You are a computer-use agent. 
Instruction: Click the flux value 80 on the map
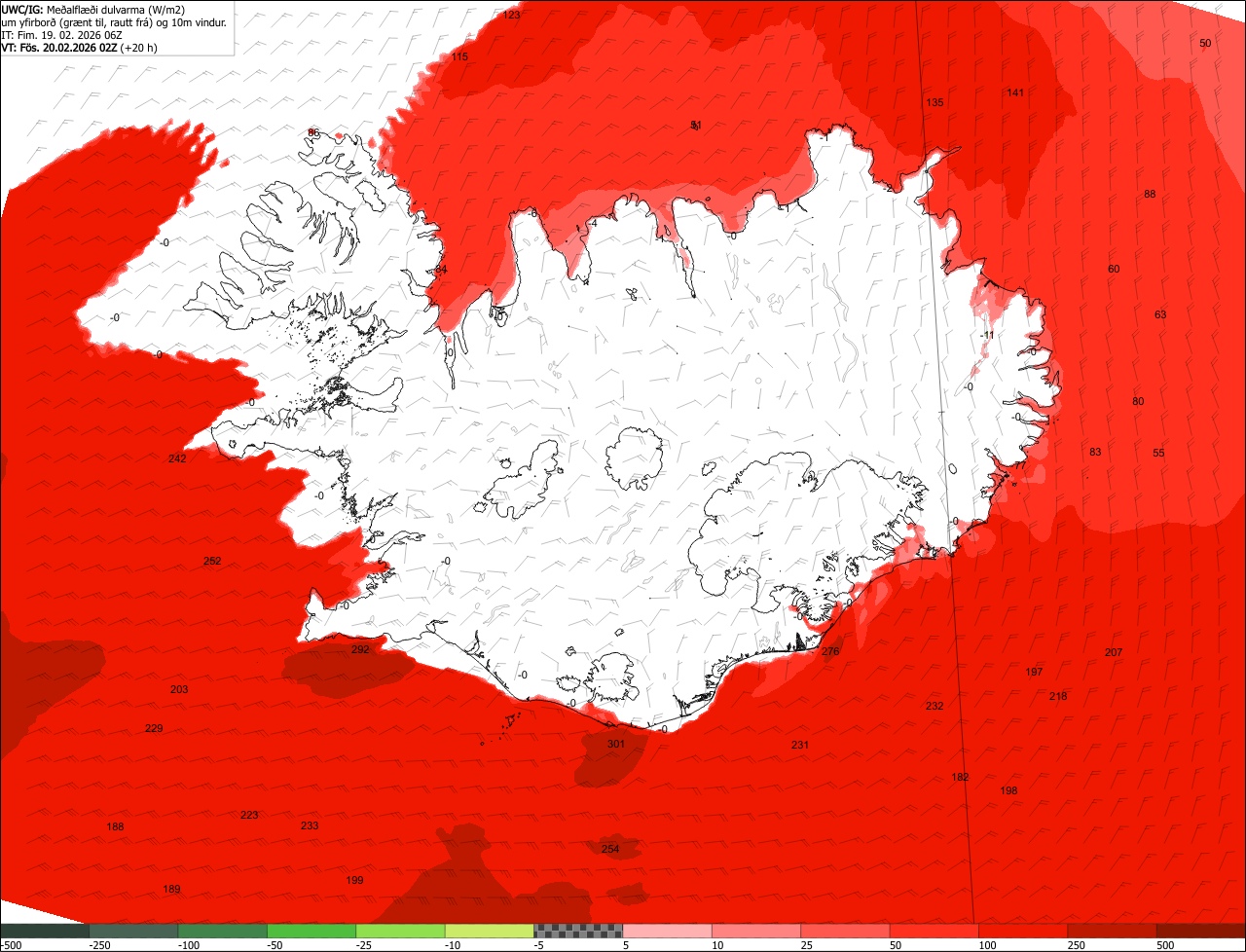tap(1138, 401)
